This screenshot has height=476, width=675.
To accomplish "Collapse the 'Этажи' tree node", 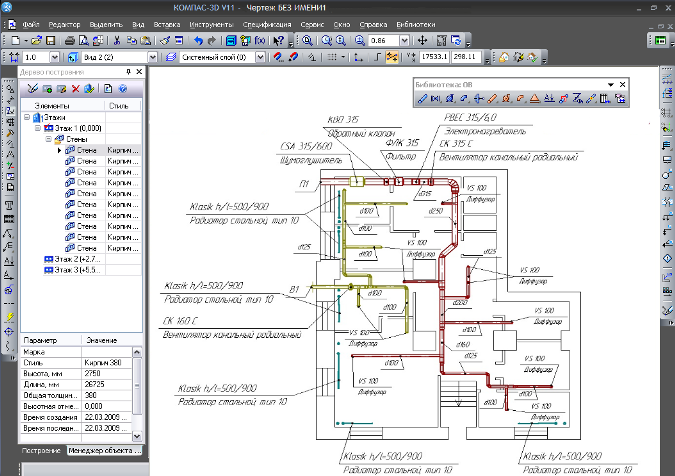I will tap(27, 117).
